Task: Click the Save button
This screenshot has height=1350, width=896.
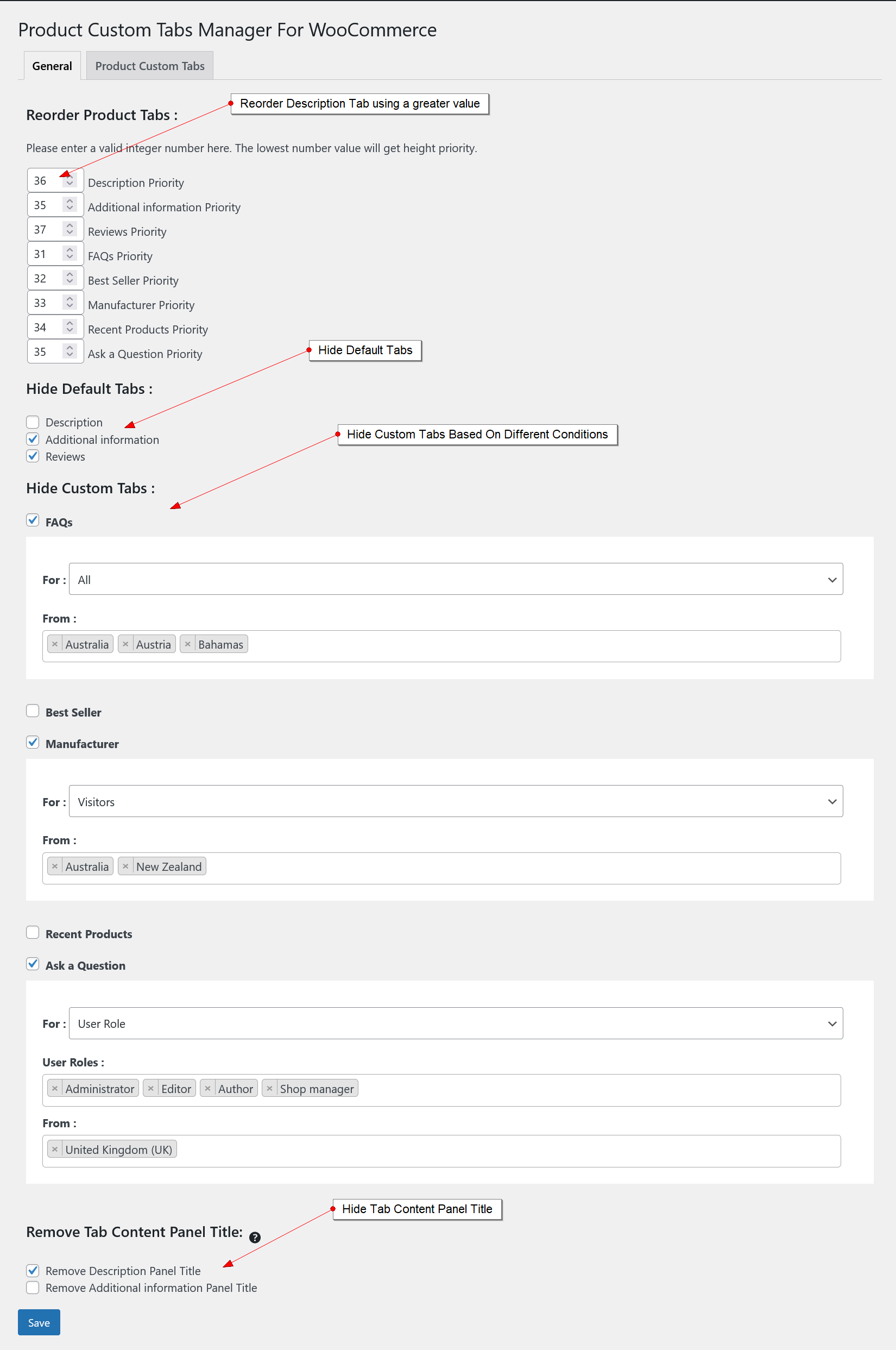Action: pos(39,1322)
